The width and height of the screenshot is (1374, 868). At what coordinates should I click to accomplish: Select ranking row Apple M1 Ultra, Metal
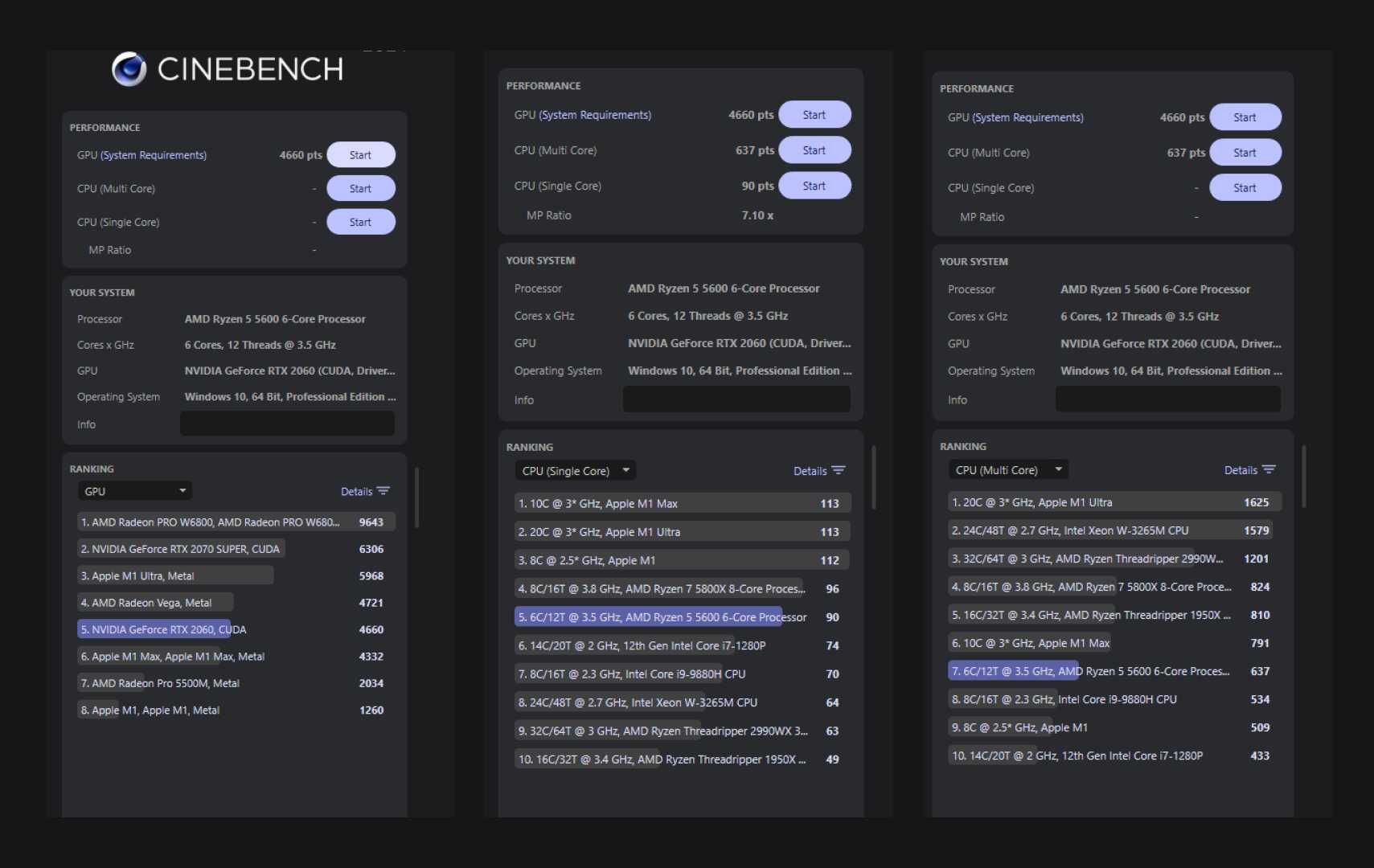click(236, 576)
